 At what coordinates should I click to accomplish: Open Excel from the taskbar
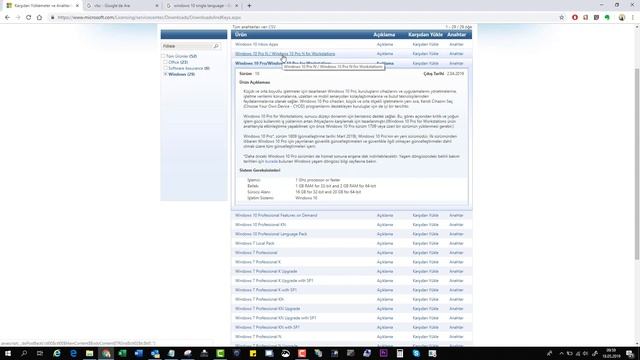coord(122,353)
